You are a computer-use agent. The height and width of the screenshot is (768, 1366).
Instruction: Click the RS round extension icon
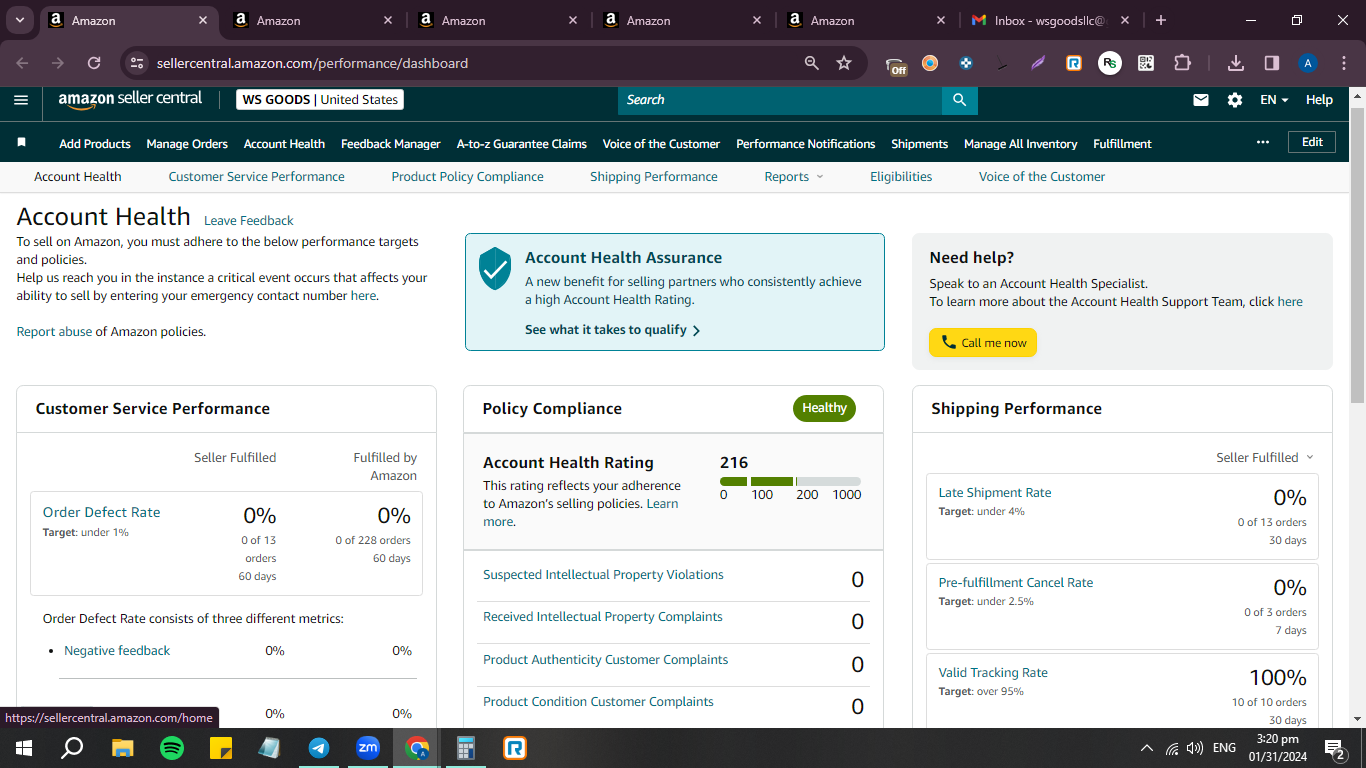click(x=1110, y=63)
